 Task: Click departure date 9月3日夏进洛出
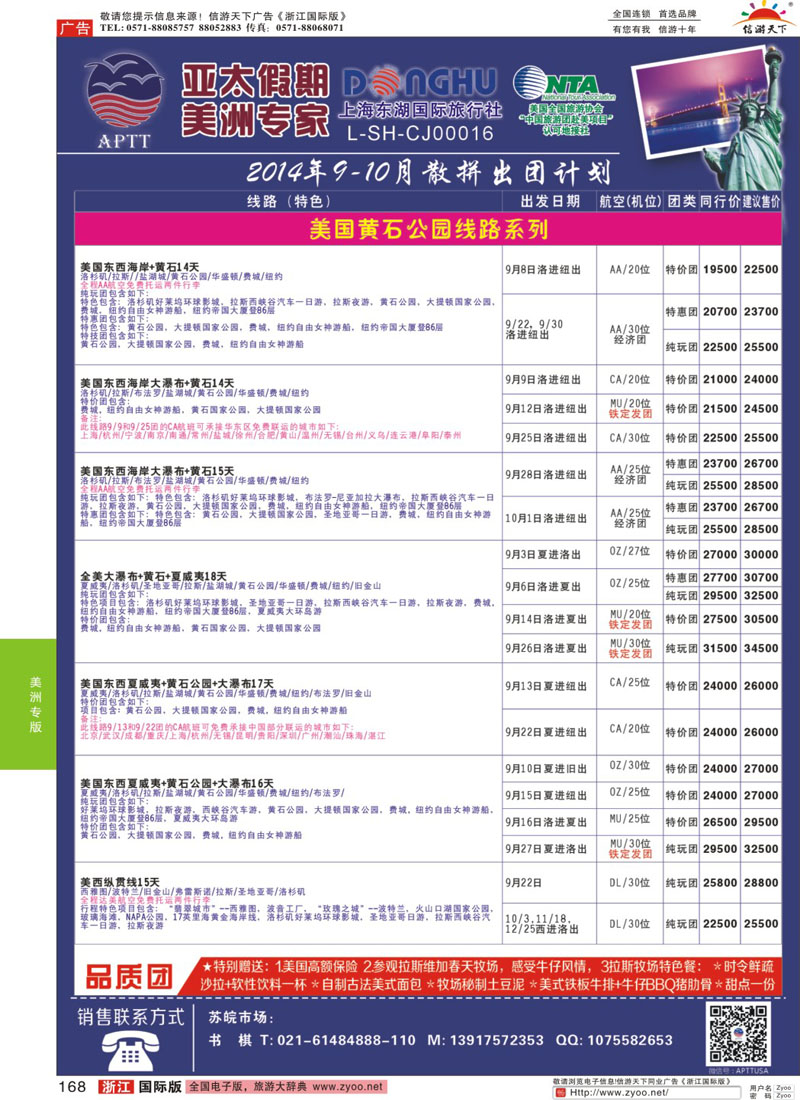click(x=543, y=554)
